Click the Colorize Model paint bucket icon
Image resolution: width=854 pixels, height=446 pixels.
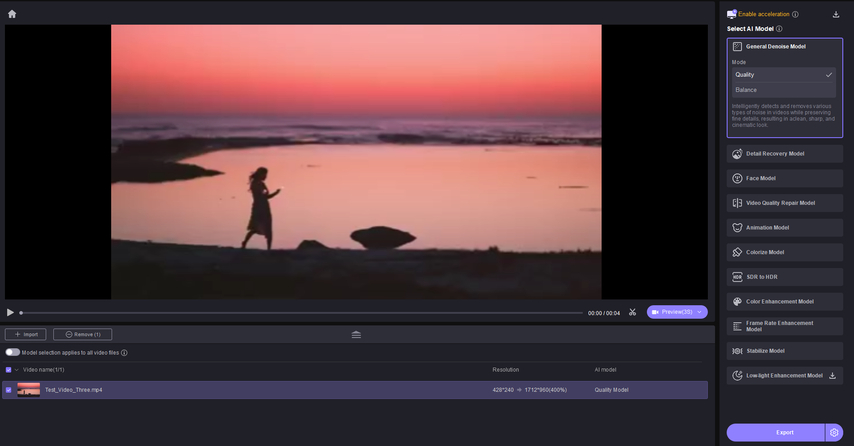point(737,252)
